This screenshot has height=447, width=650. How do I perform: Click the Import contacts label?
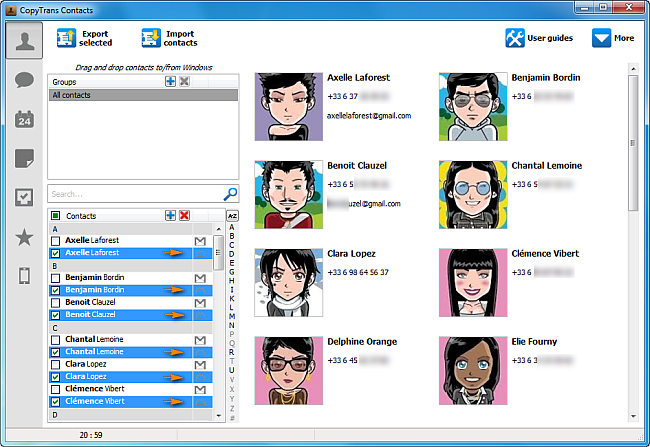[x=180, y=38]
